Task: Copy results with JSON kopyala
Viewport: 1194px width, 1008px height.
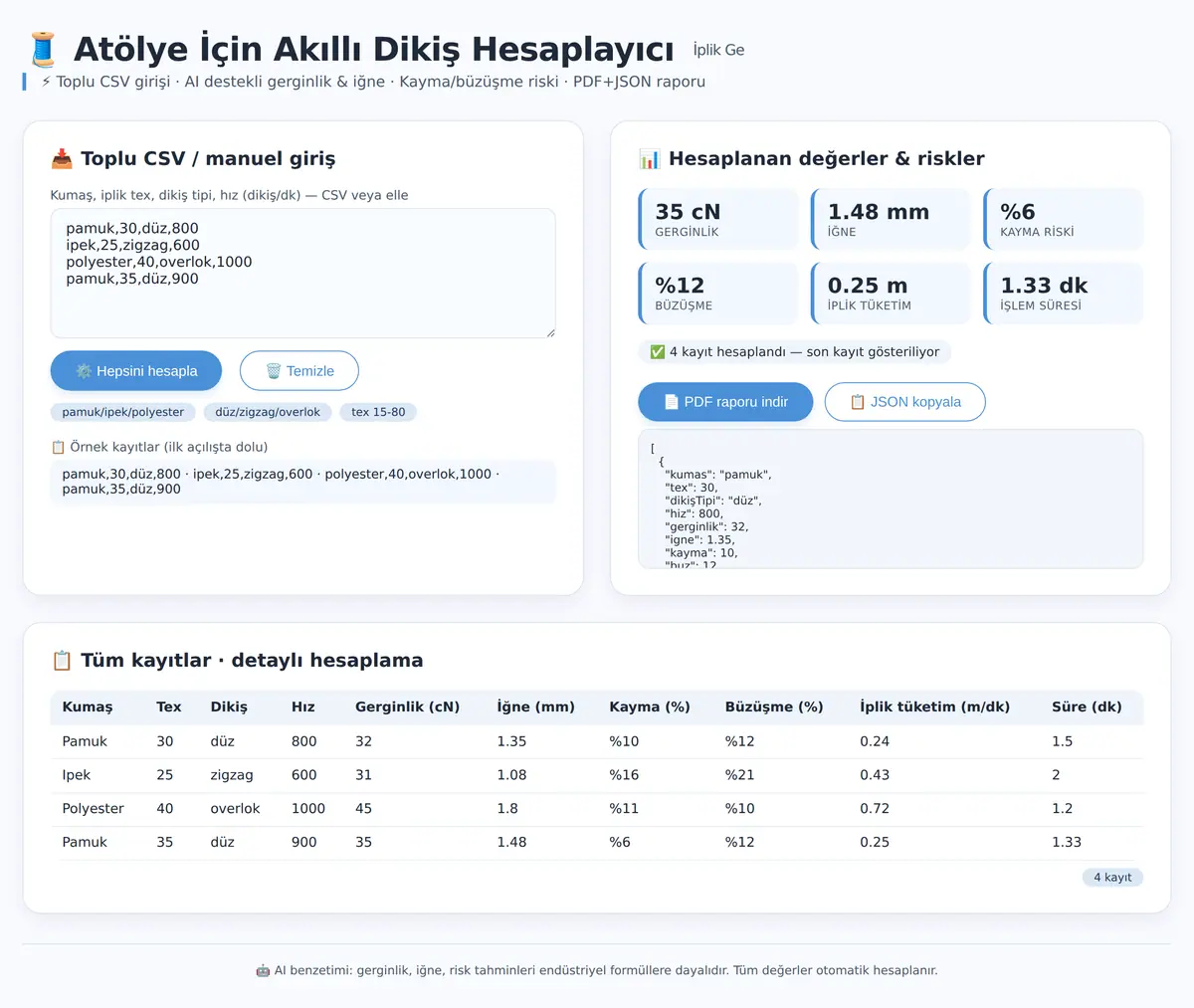Action: click(905, 402)
